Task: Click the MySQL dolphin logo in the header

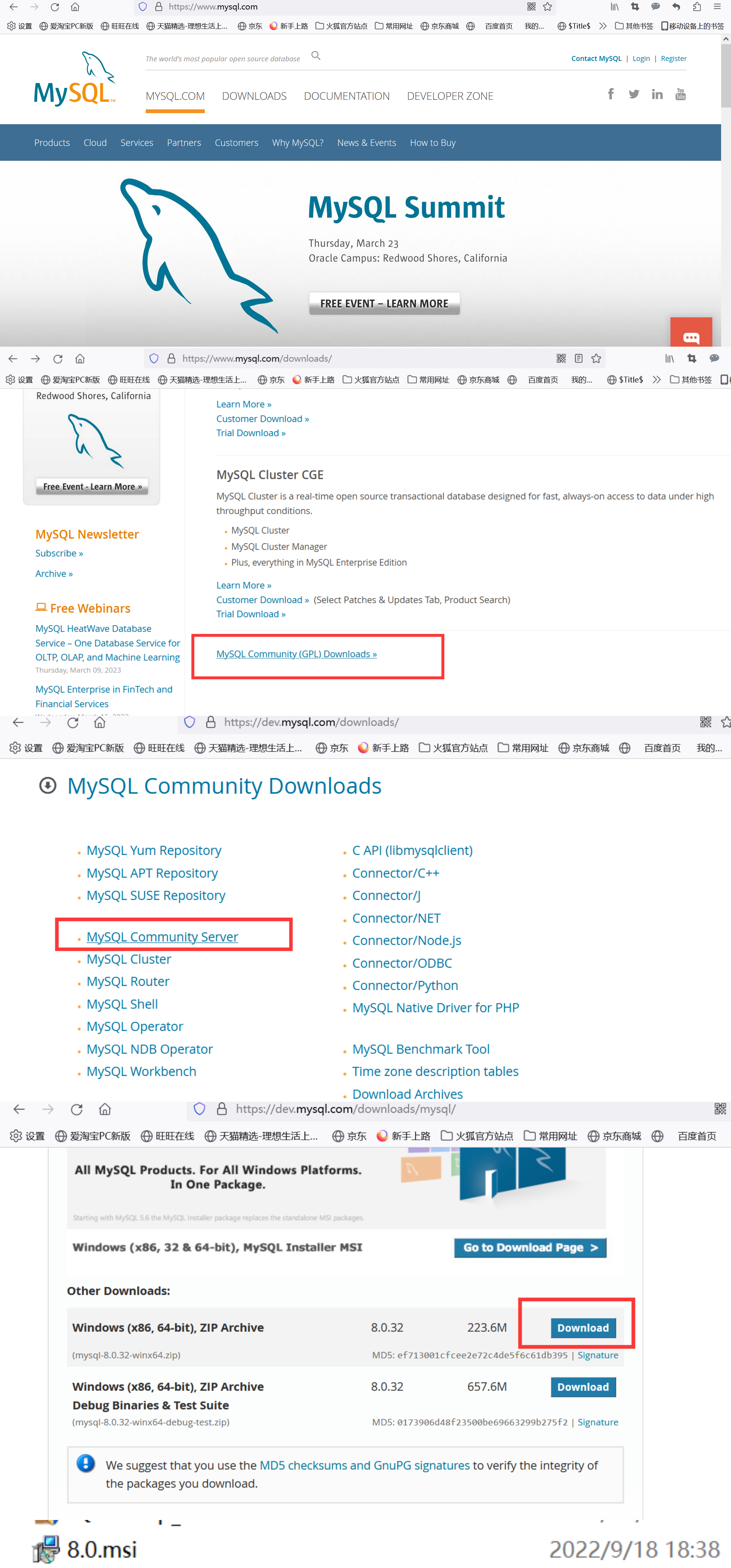Action: [x=75, y=78]
